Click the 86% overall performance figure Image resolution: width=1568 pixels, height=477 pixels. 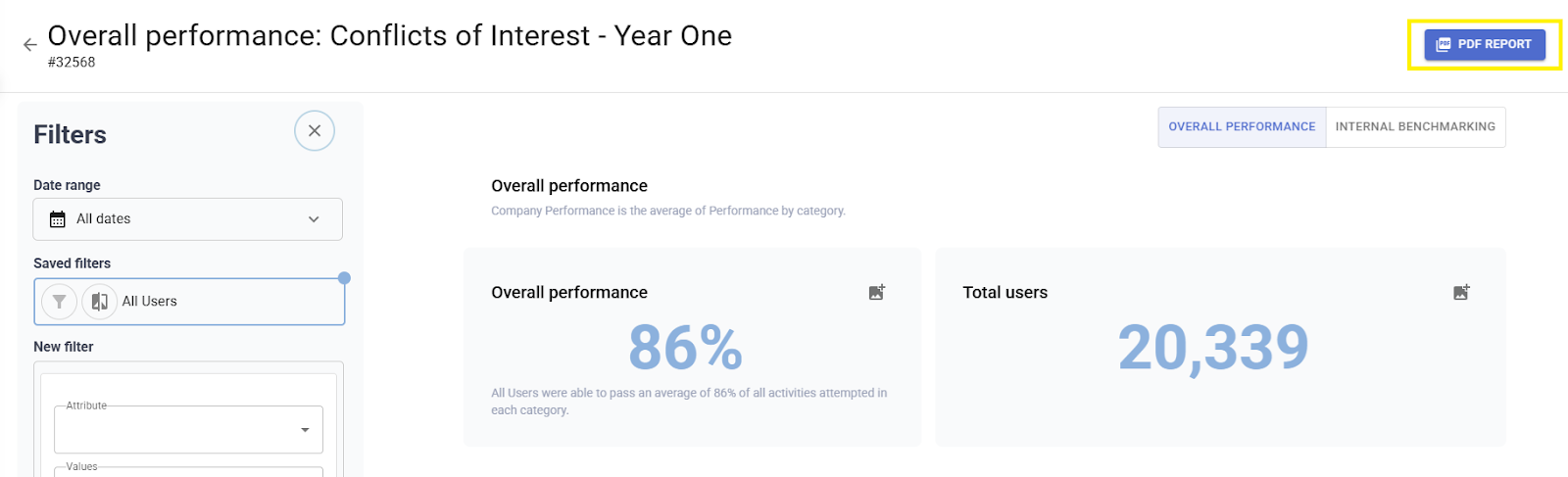(x=685, y=347)
